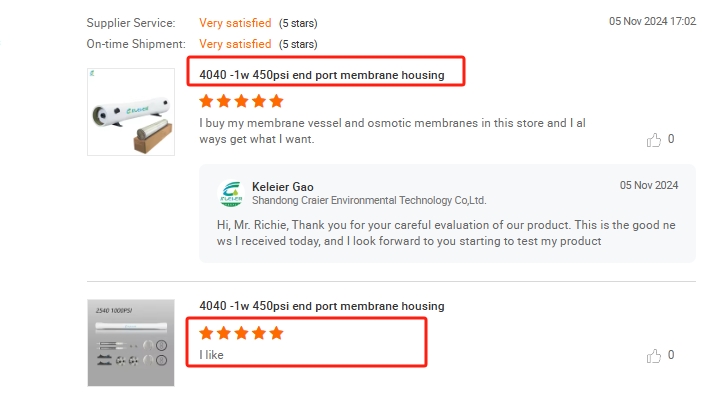This screenshot has width=705, height=414.
Task: Click thumbs-up on the "I like" review
Action: coord(654,355)
